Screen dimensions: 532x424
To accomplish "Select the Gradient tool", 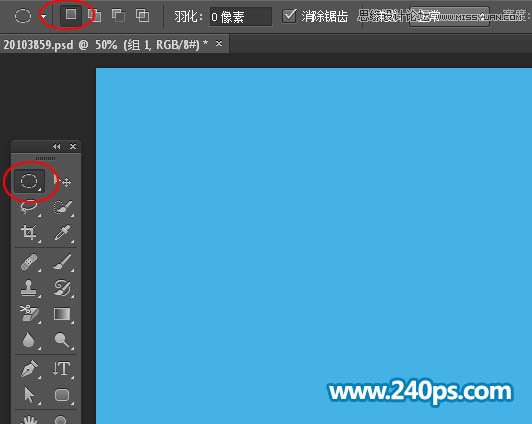I will (x=63, y=314).
